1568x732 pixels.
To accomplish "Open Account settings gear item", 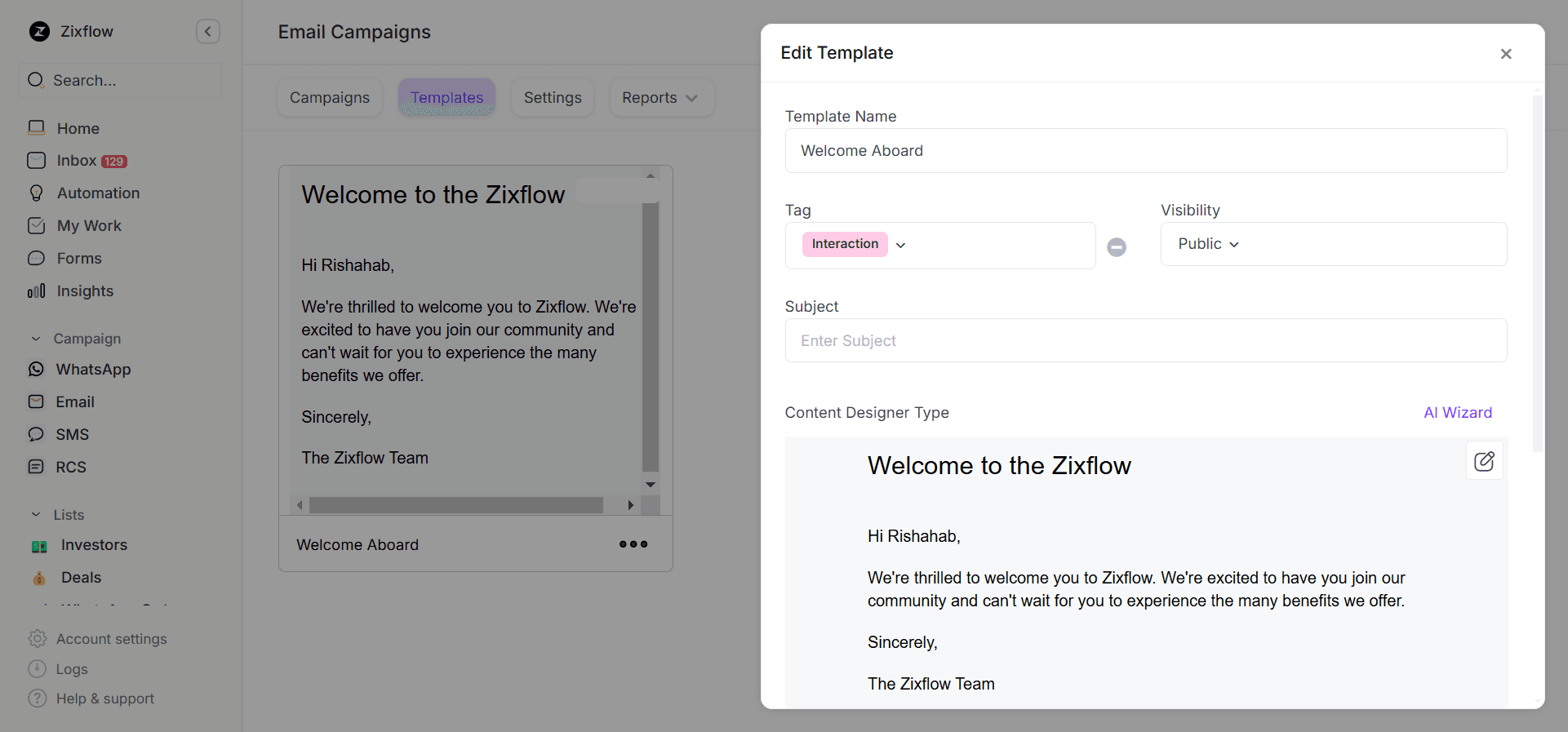I will 111,639.
